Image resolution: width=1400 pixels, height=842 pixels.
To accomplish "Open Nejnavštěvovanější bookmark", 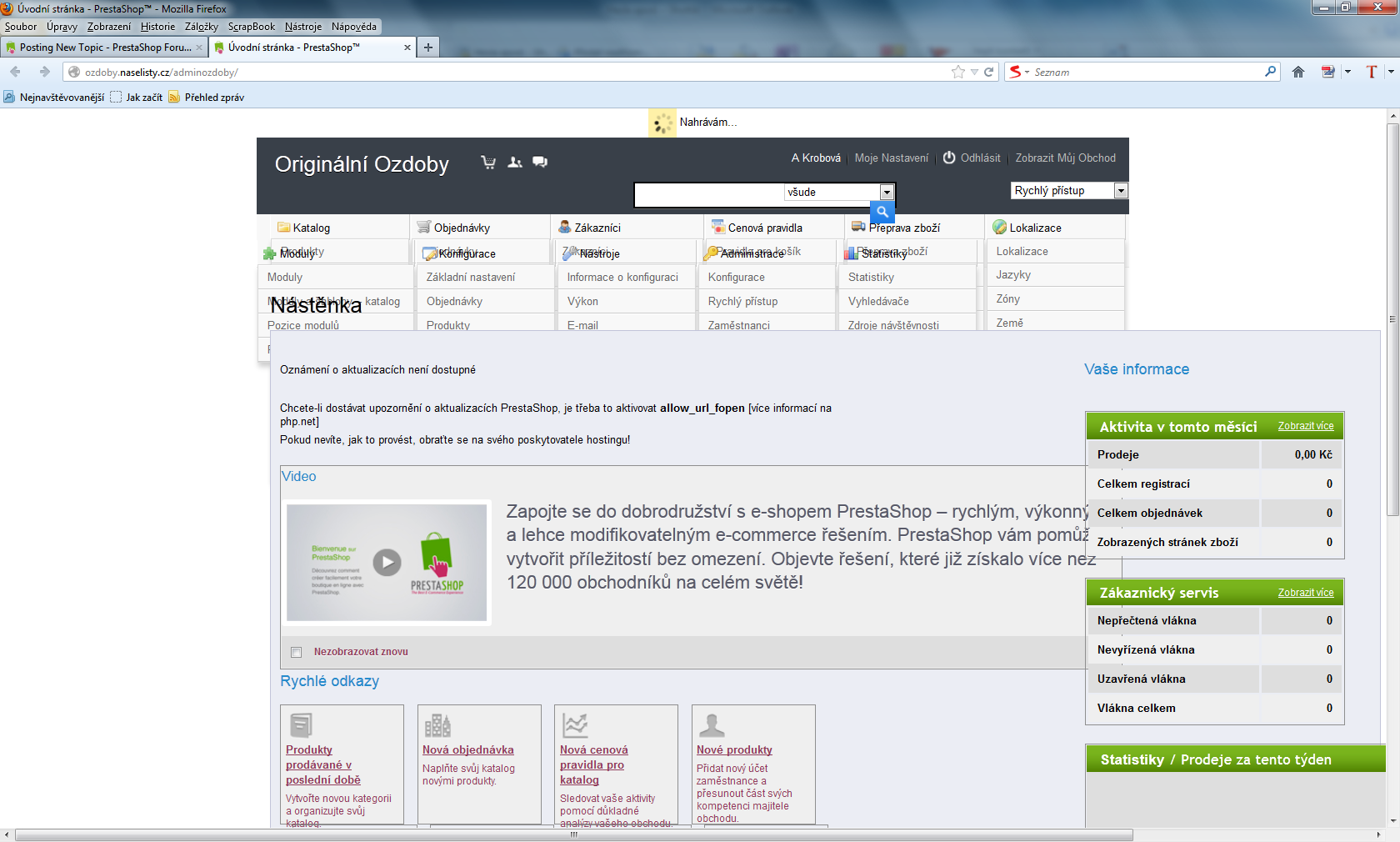I will (x=54, y=98).
